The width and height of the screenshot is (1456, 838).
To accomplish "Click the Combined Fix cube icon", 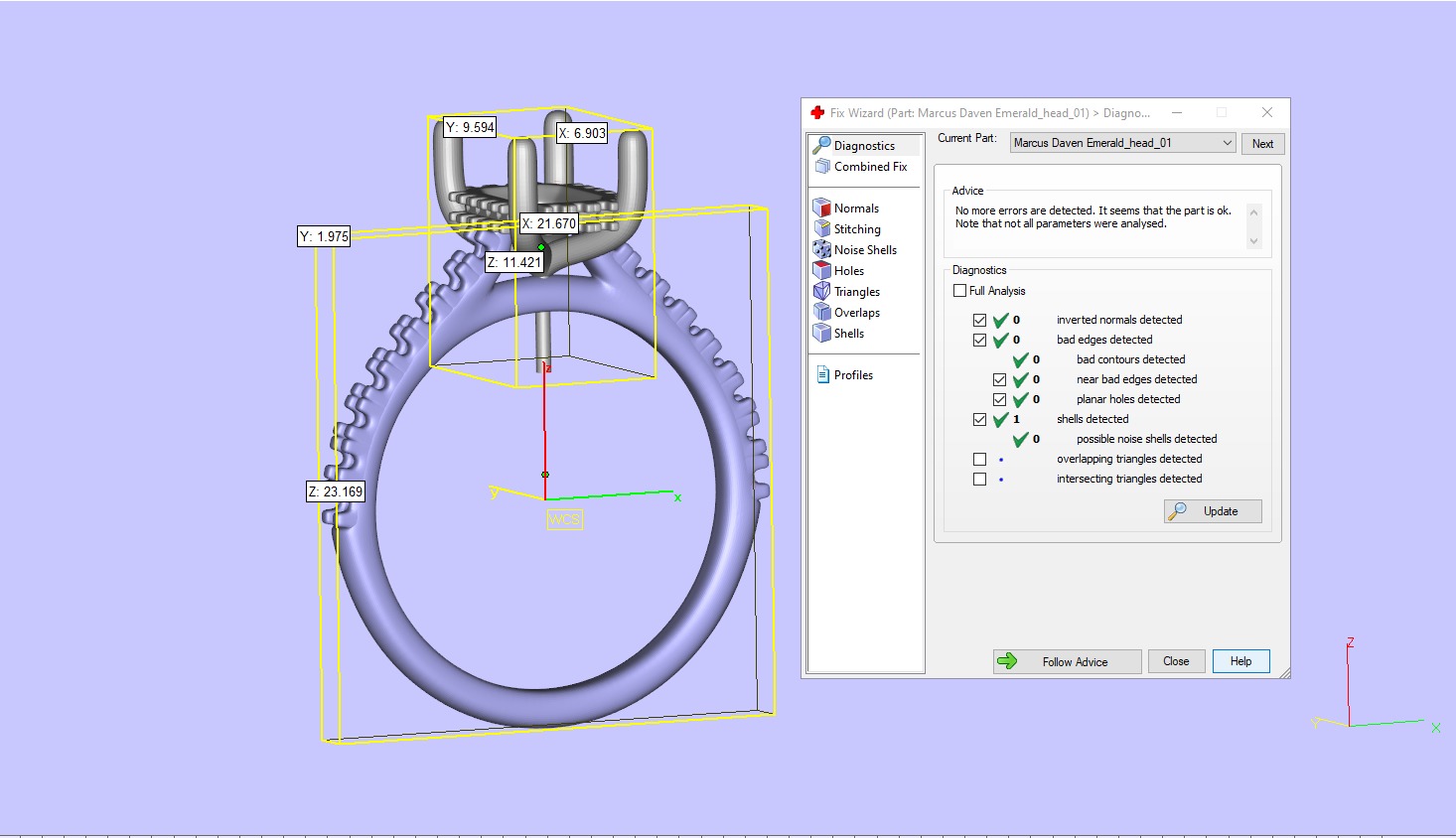I will click(822, 167).
